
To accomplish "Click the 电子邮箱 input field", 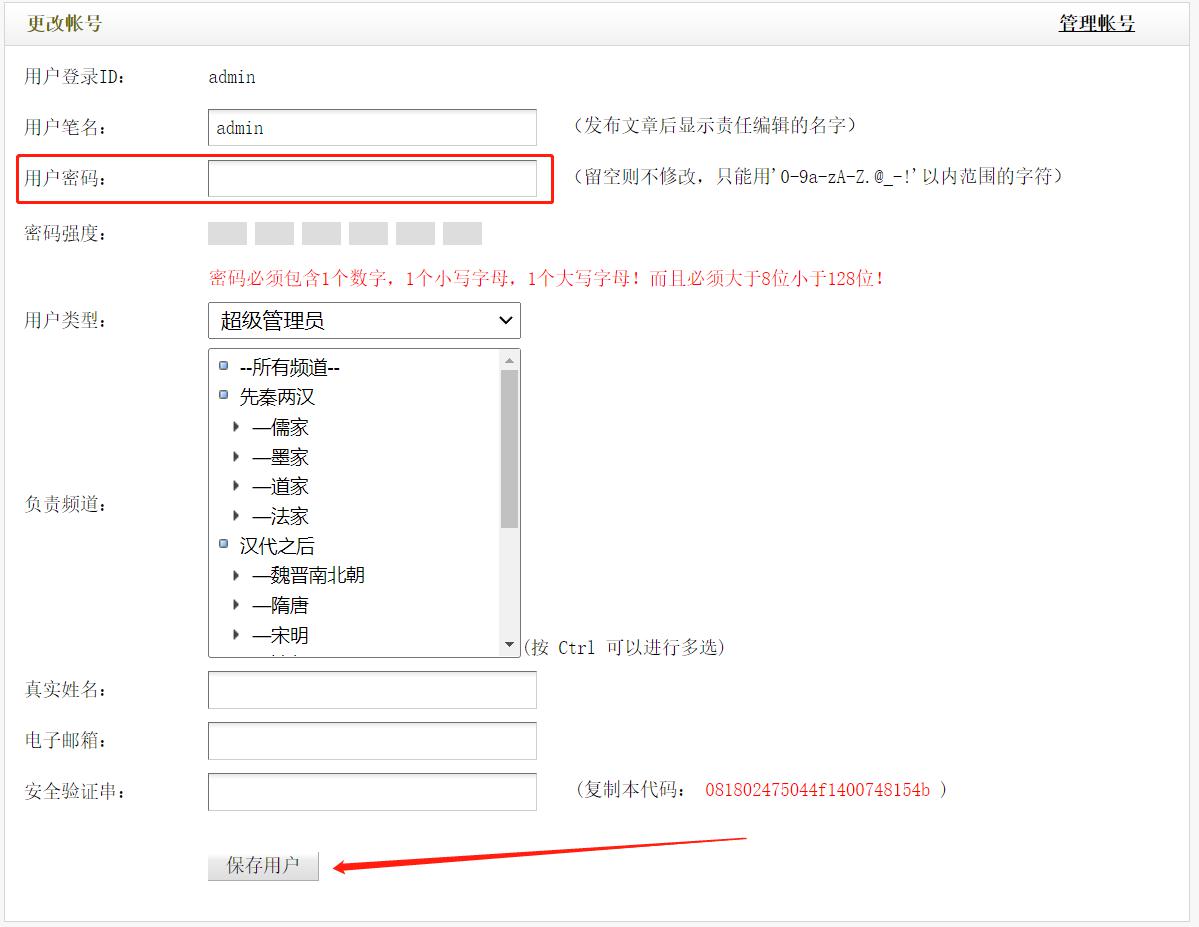I will [372, 740].
